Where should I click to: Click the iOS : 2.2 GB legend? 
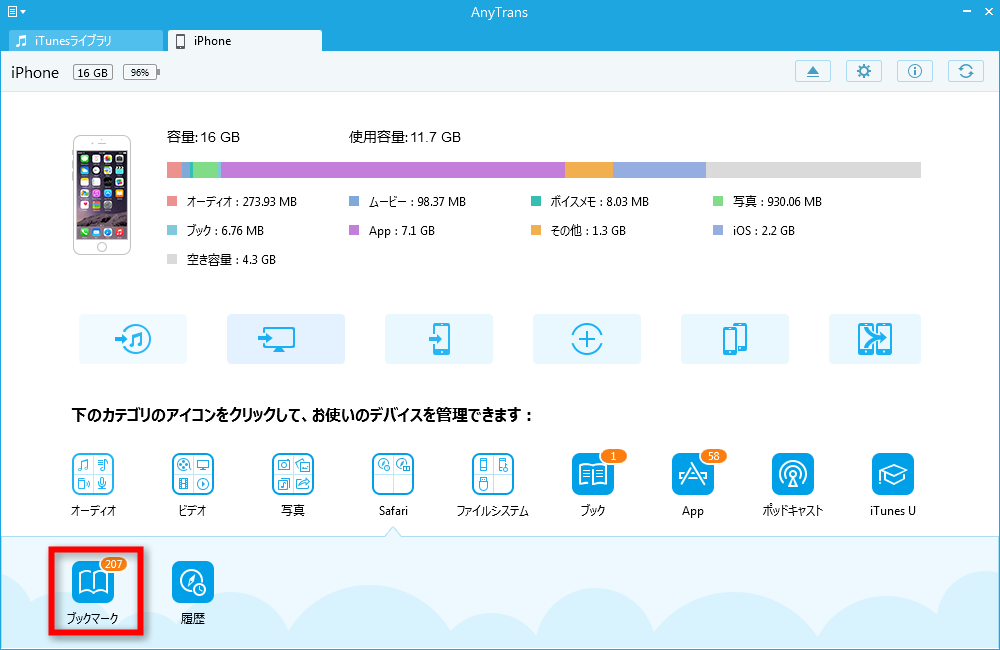click(x=754, y=230)
